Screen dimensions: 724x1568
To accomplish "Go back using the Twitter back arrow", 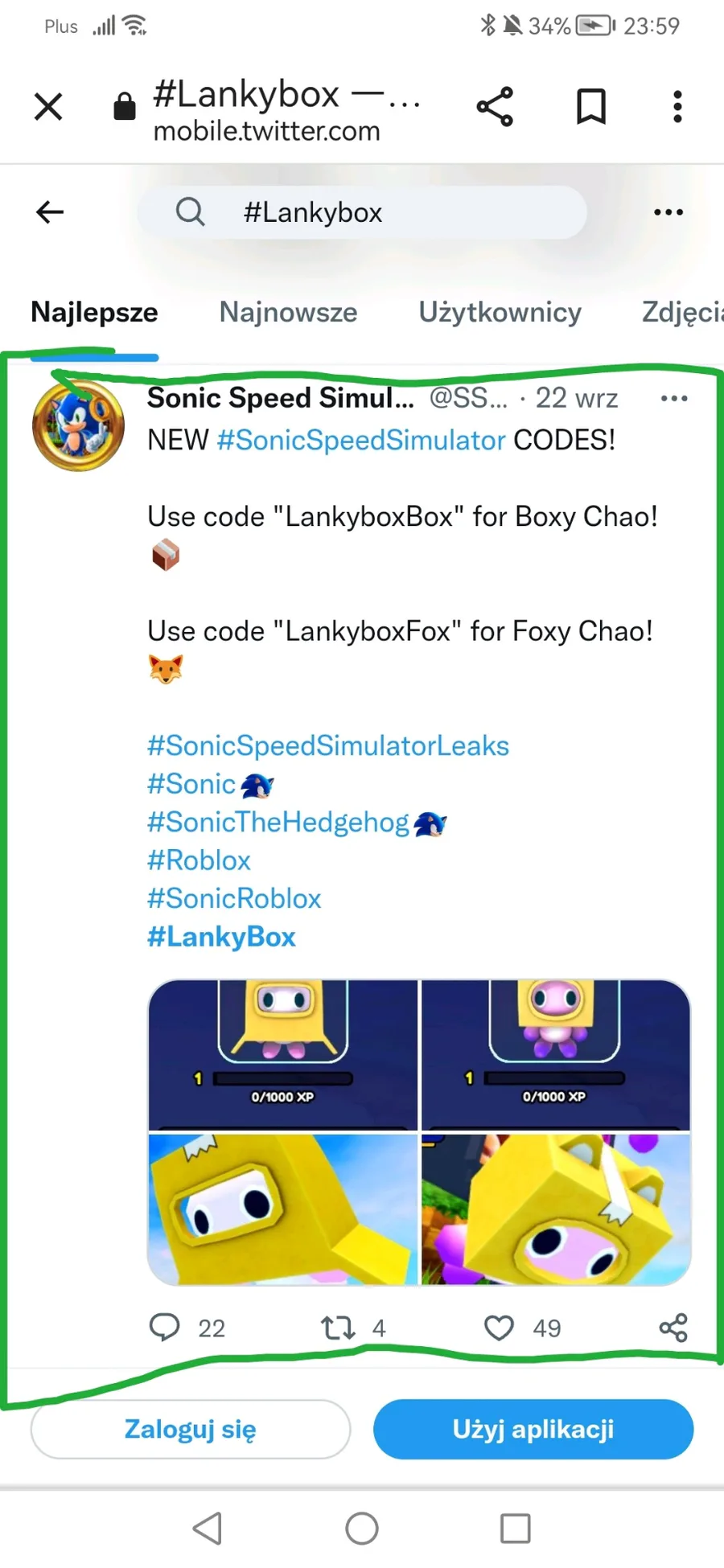I will tap(50, 212).
